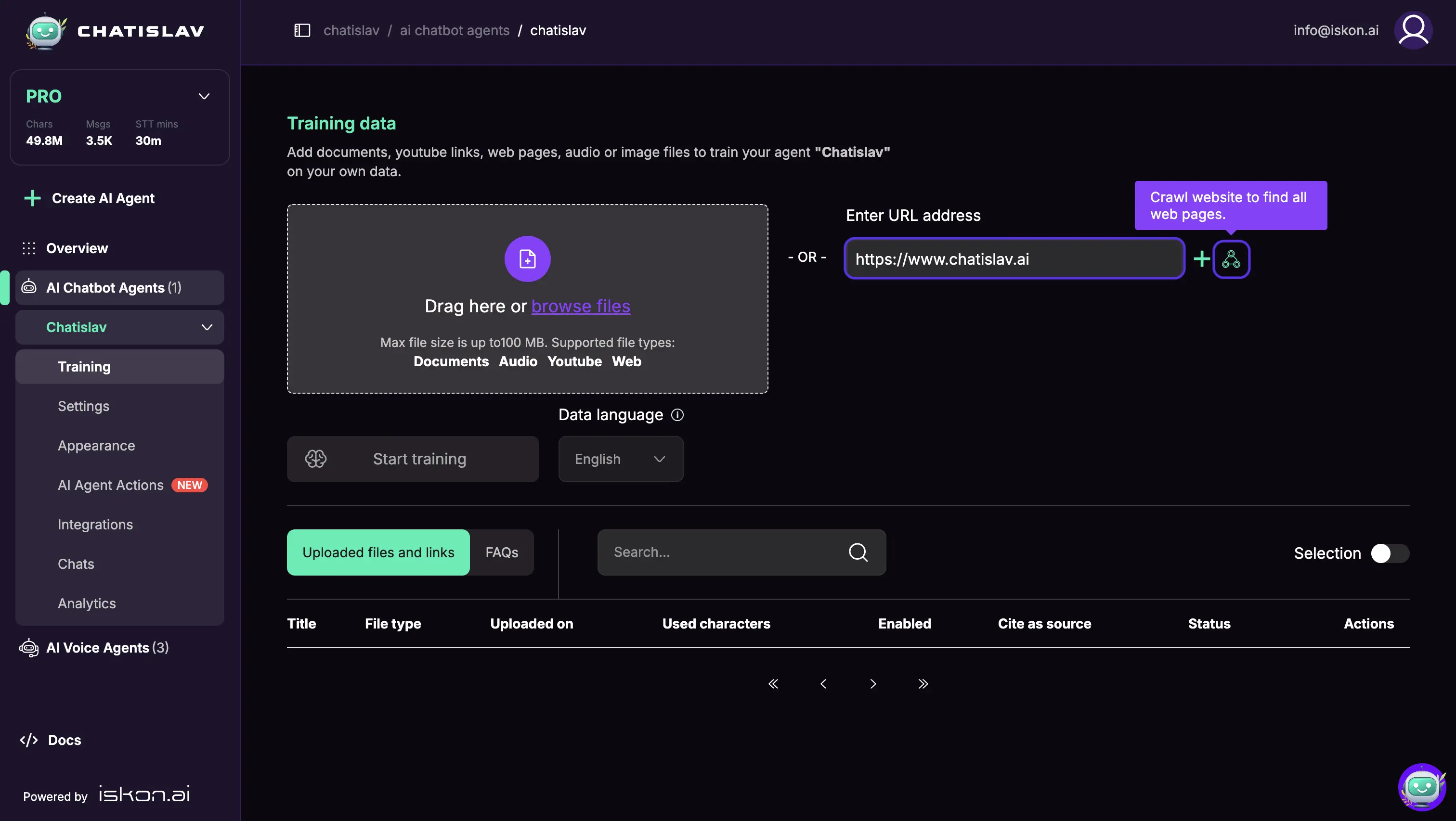Click the Docs code brackets icon
The image size is (1456, 821).
coord(29,740)
